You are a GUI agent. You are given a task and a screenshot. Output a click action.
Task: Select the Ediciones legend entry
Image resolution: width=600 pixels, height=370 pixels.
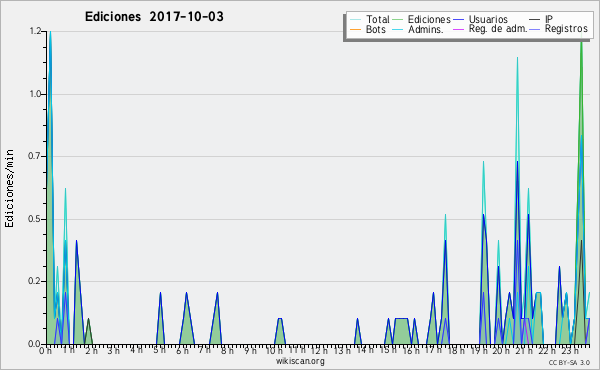click(x=422, y=19)
